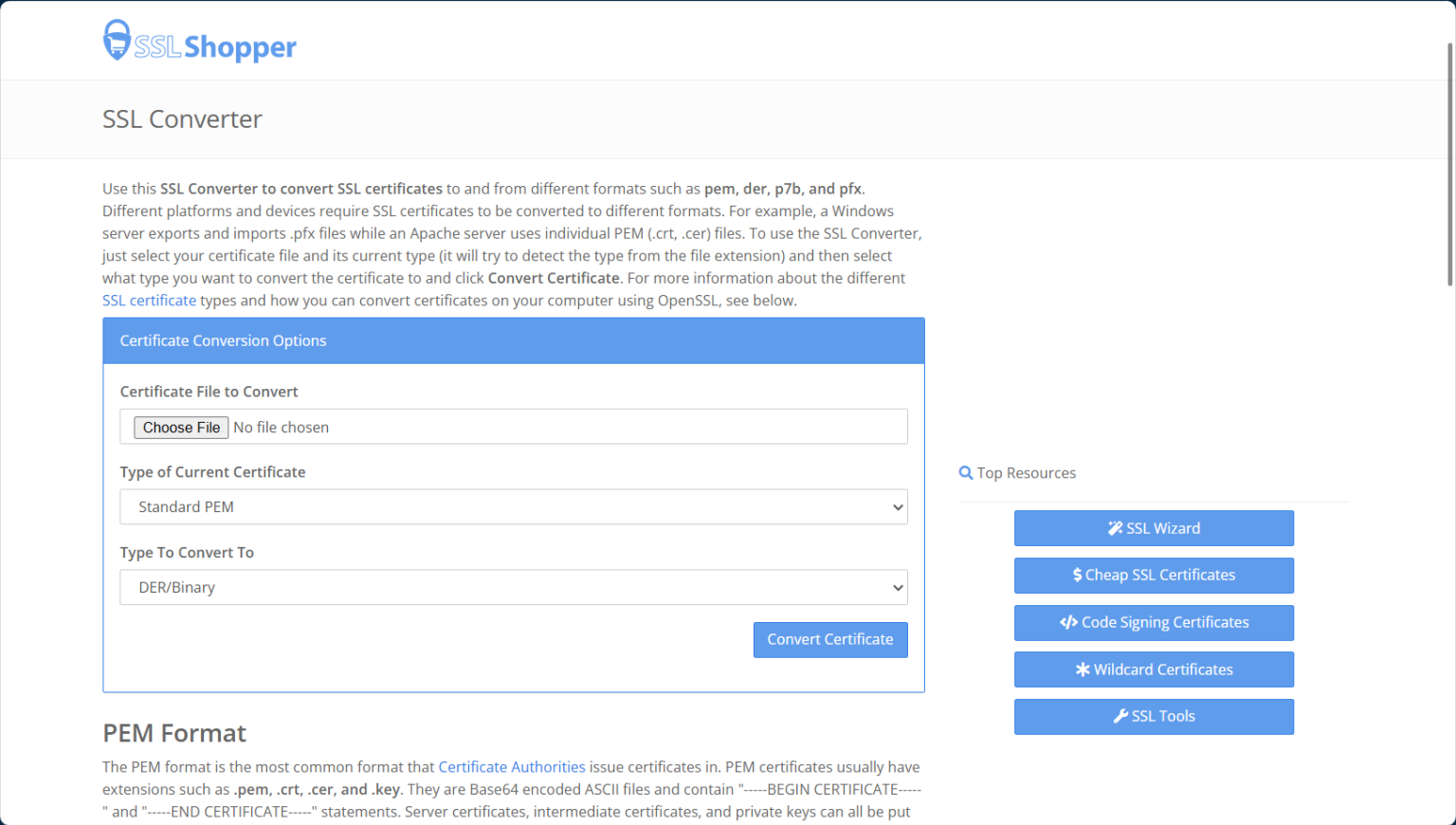The image size is (1456, 825).
Task: Expand the Type To Convert To dropdown
Action: 513,587
